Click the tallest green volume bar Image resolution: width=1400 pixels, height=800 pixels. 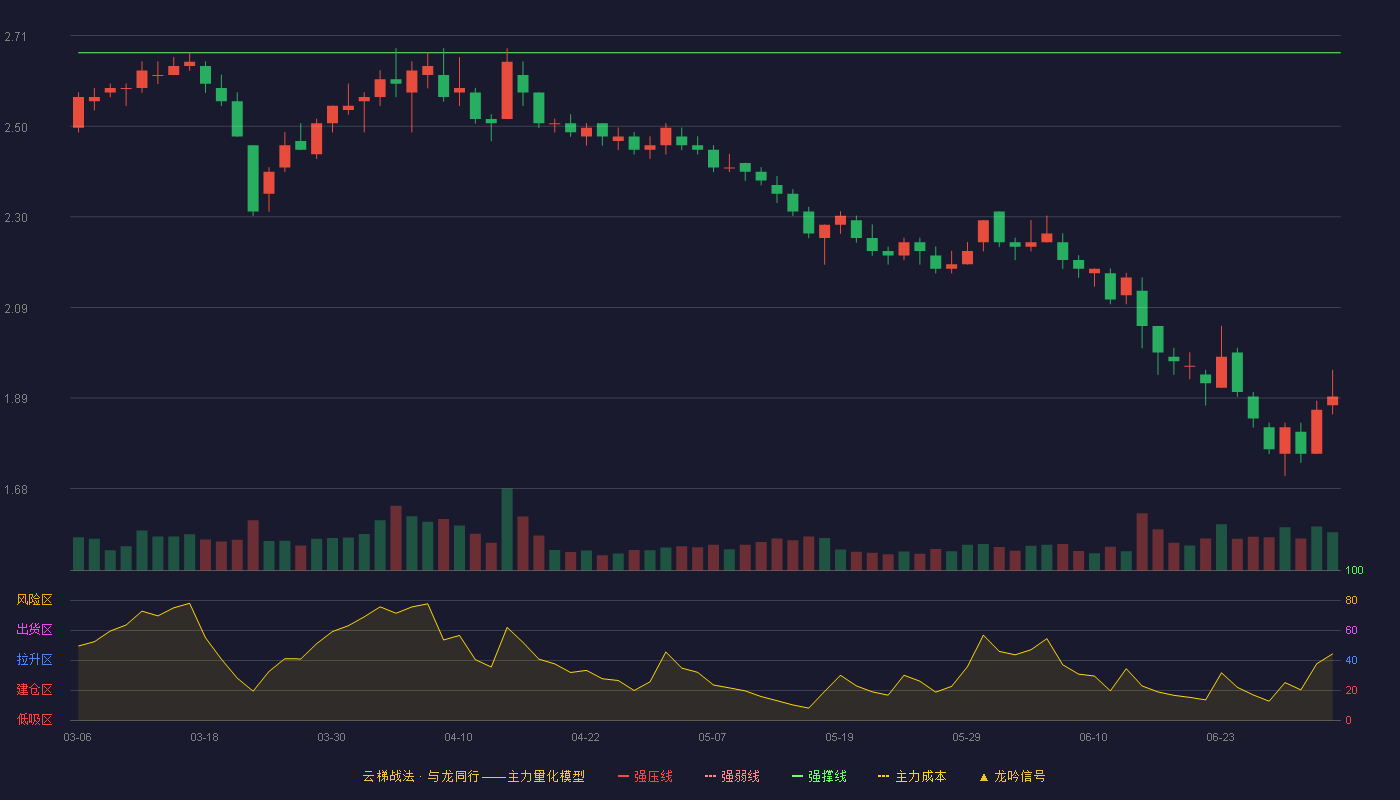coord(507,530)
